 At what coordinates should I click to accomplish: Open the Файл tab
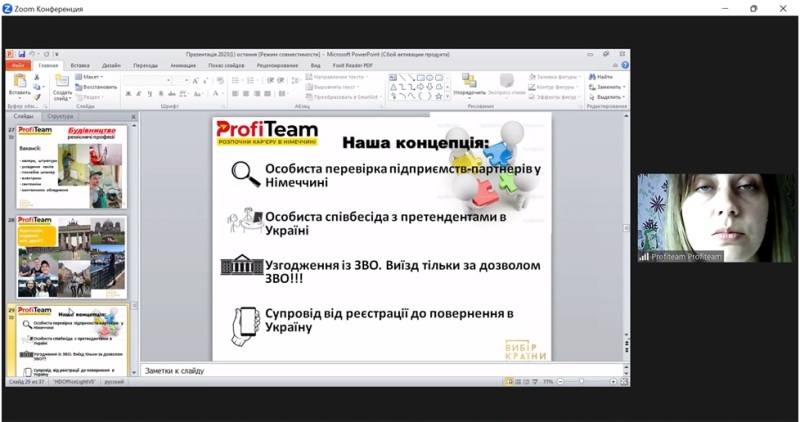point(18,65)
